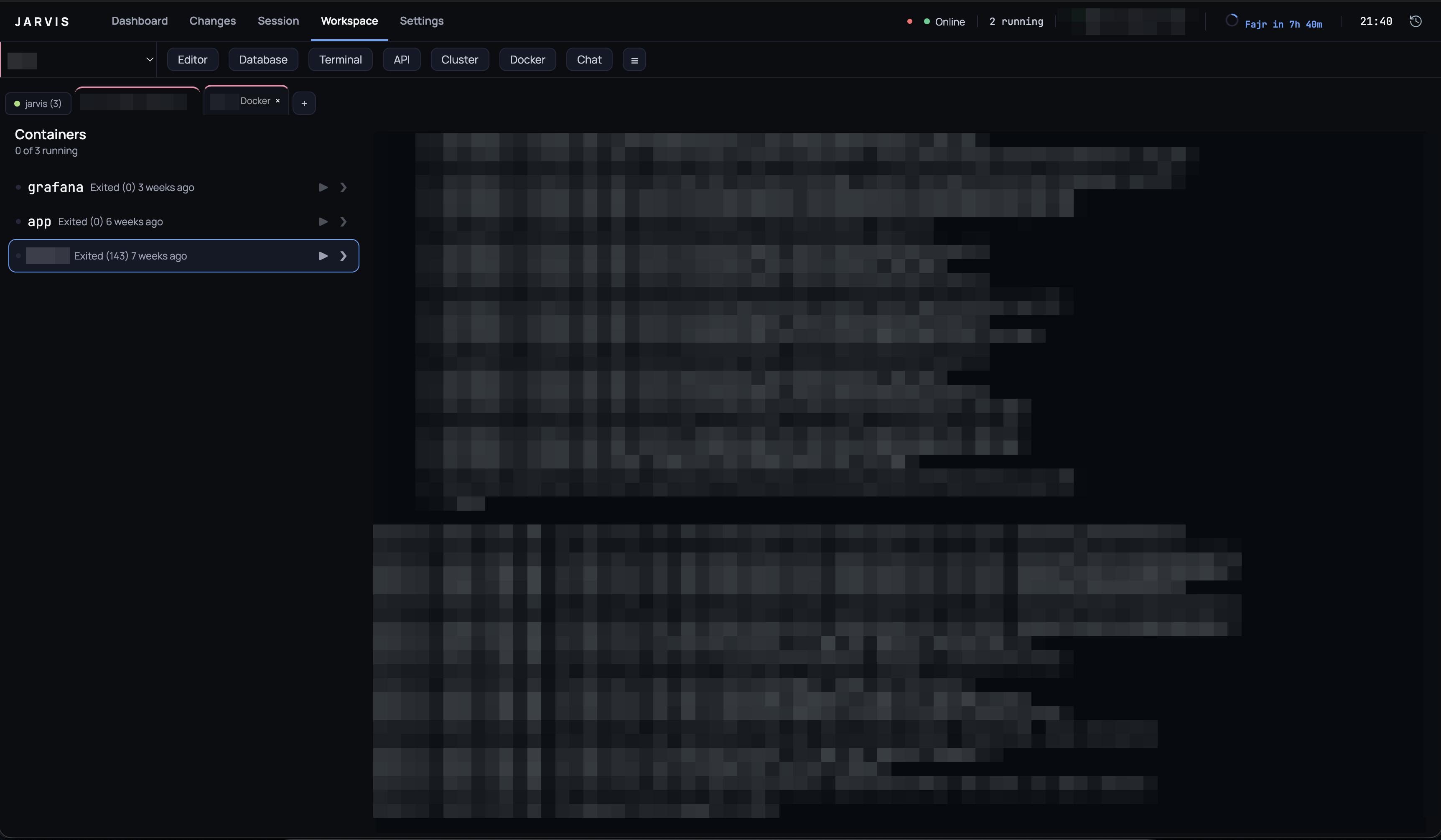Select the Workspace tab

(349, 21)
